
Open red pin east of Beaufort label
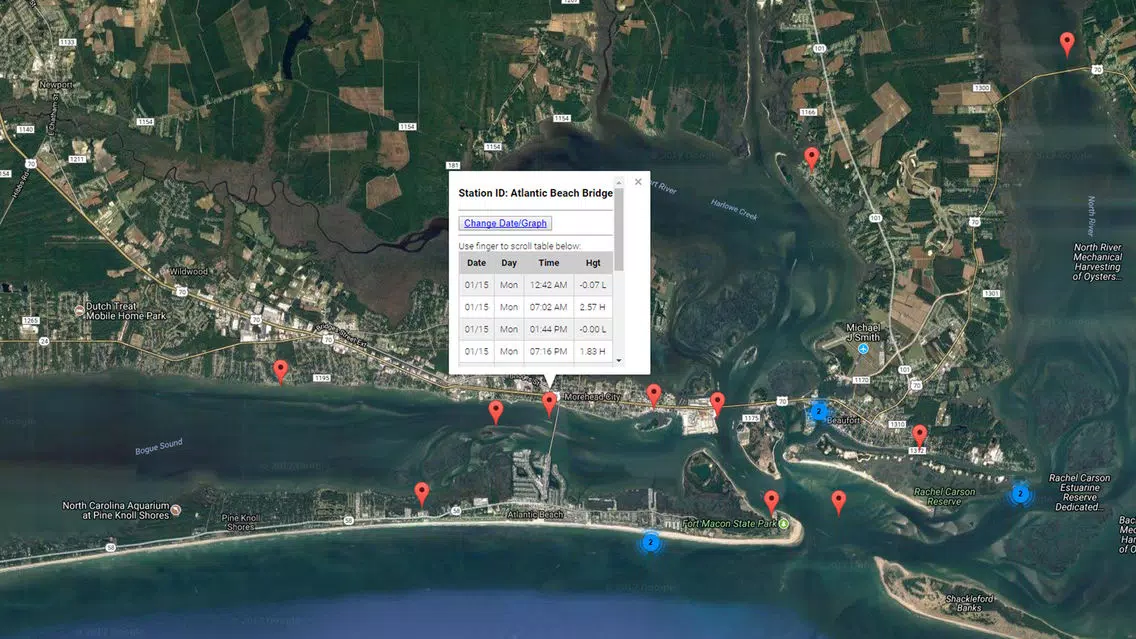pyautogui.click(x=919, y=435)
